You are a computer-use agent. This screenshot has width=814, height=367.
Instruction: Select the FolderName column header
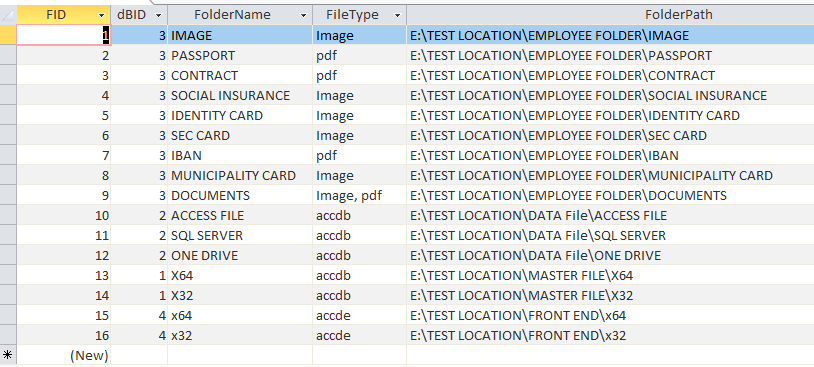coord(240,15)
